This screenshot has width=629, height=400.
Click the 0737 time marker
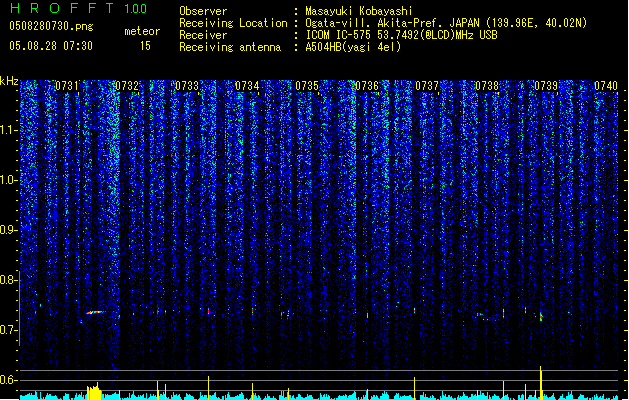point(427,86)
